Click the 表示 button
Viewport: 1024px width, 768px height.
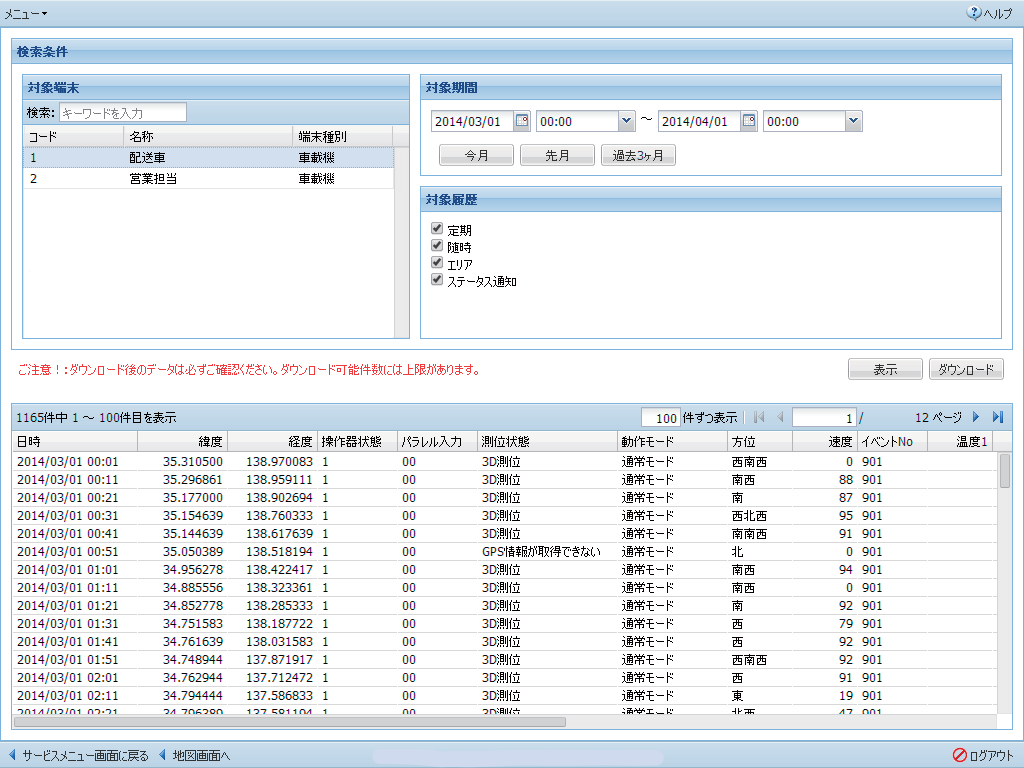tap(885, 370)
